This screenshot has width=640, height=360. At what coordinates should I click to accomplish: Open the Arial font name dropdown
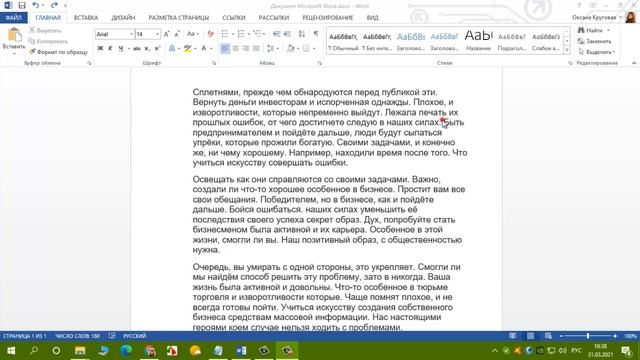131,34
